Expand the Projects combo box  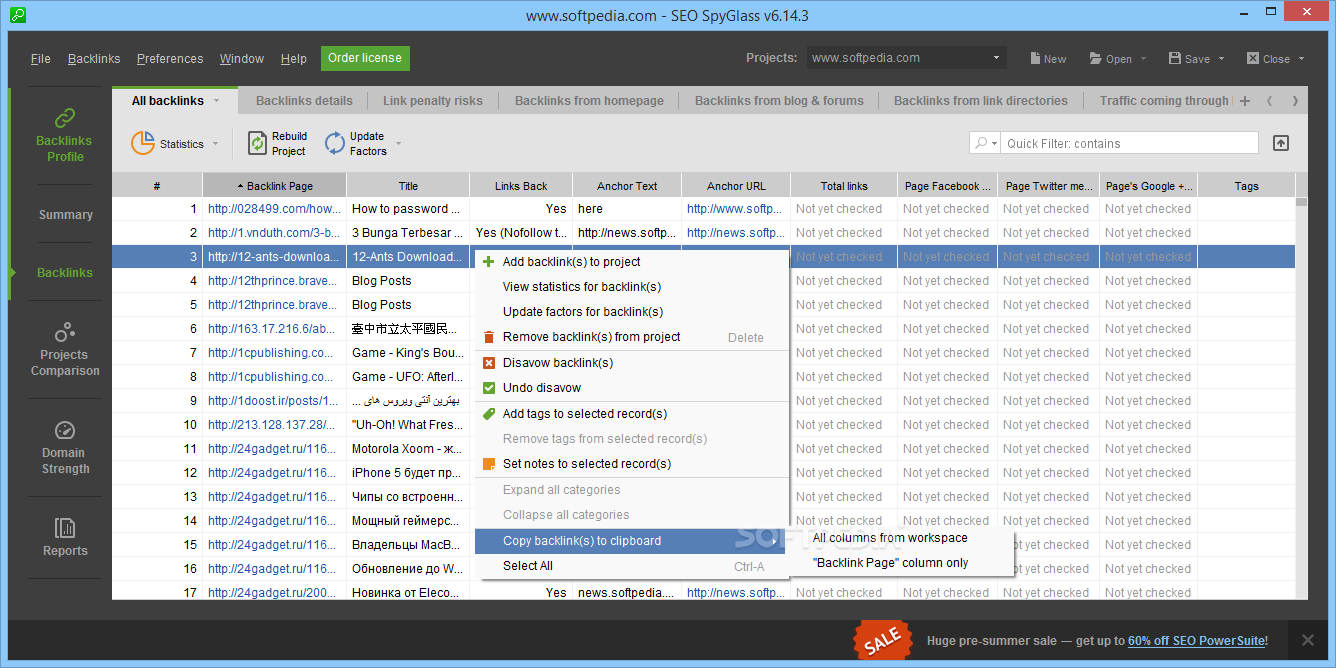[x=997, y=58]
